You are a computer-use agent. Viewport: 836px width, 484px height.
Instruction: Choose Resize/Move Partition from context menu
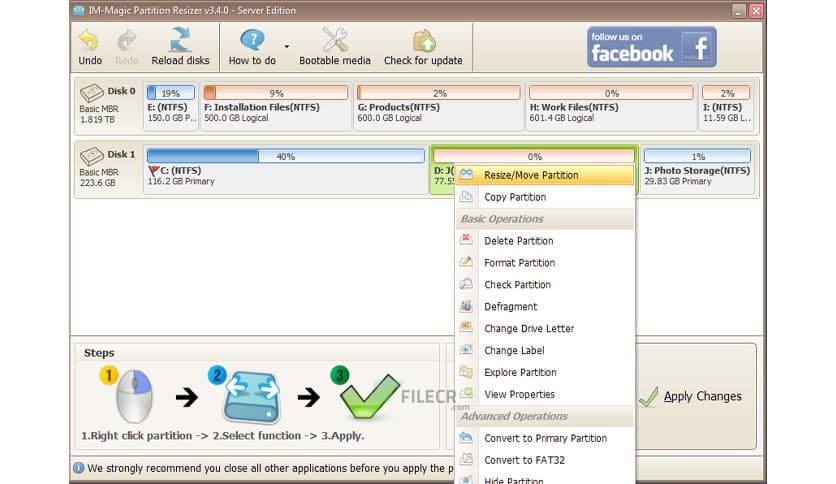pyautogui.click(x=545, y=175)
